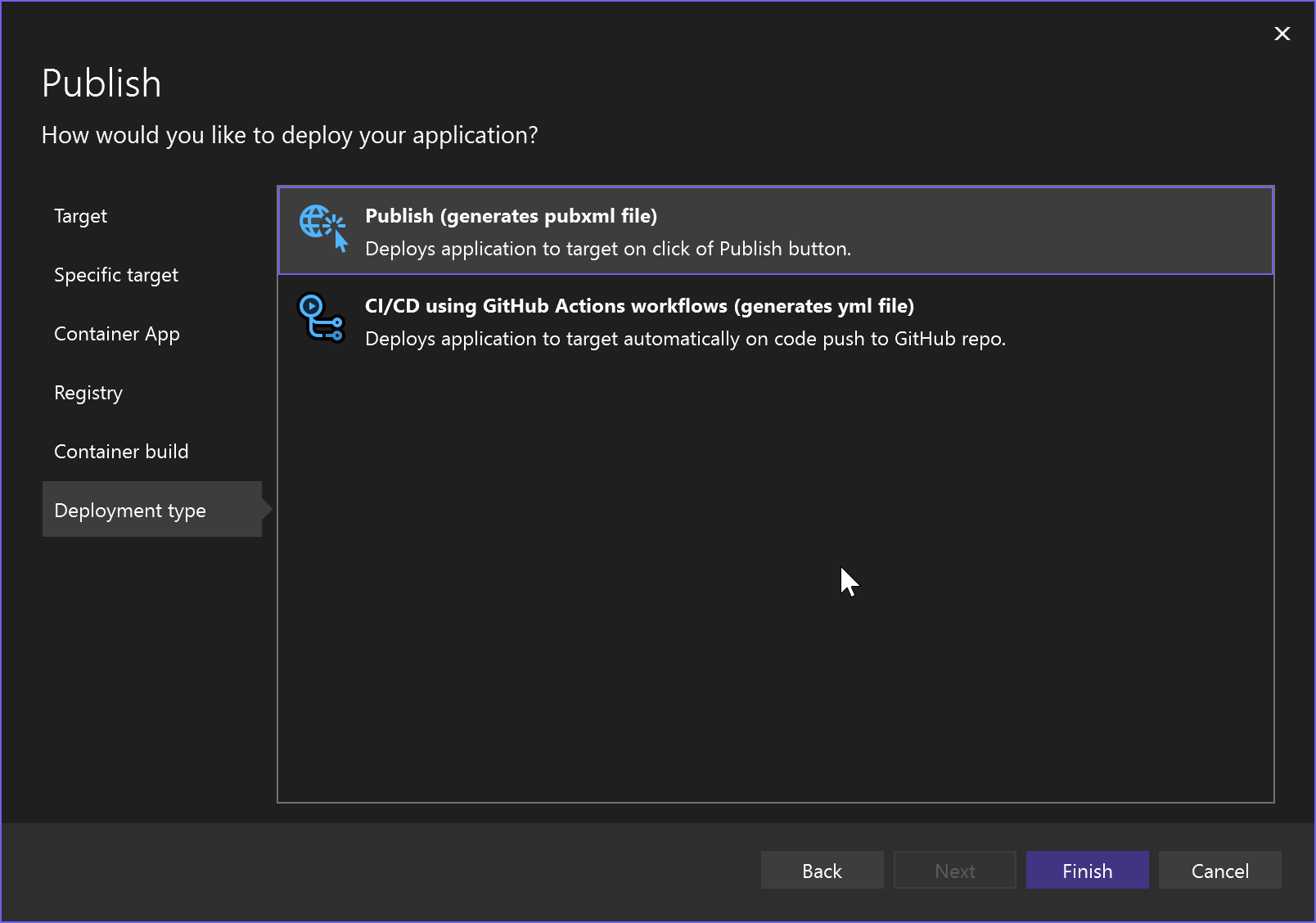Close the Publish dialog with the X
Viewport: 1316px width, 923px height.
tap(1282, 34)
